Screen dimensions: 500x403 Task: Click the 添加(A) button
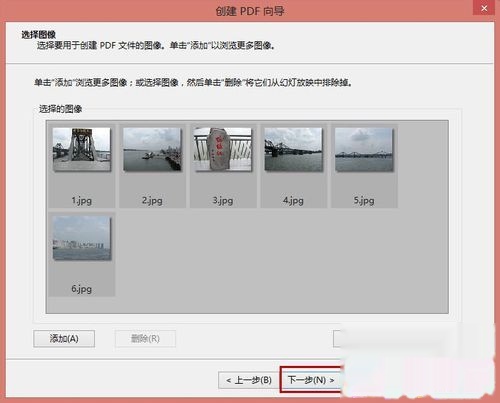pyautogui.click(x=64, y=339)
